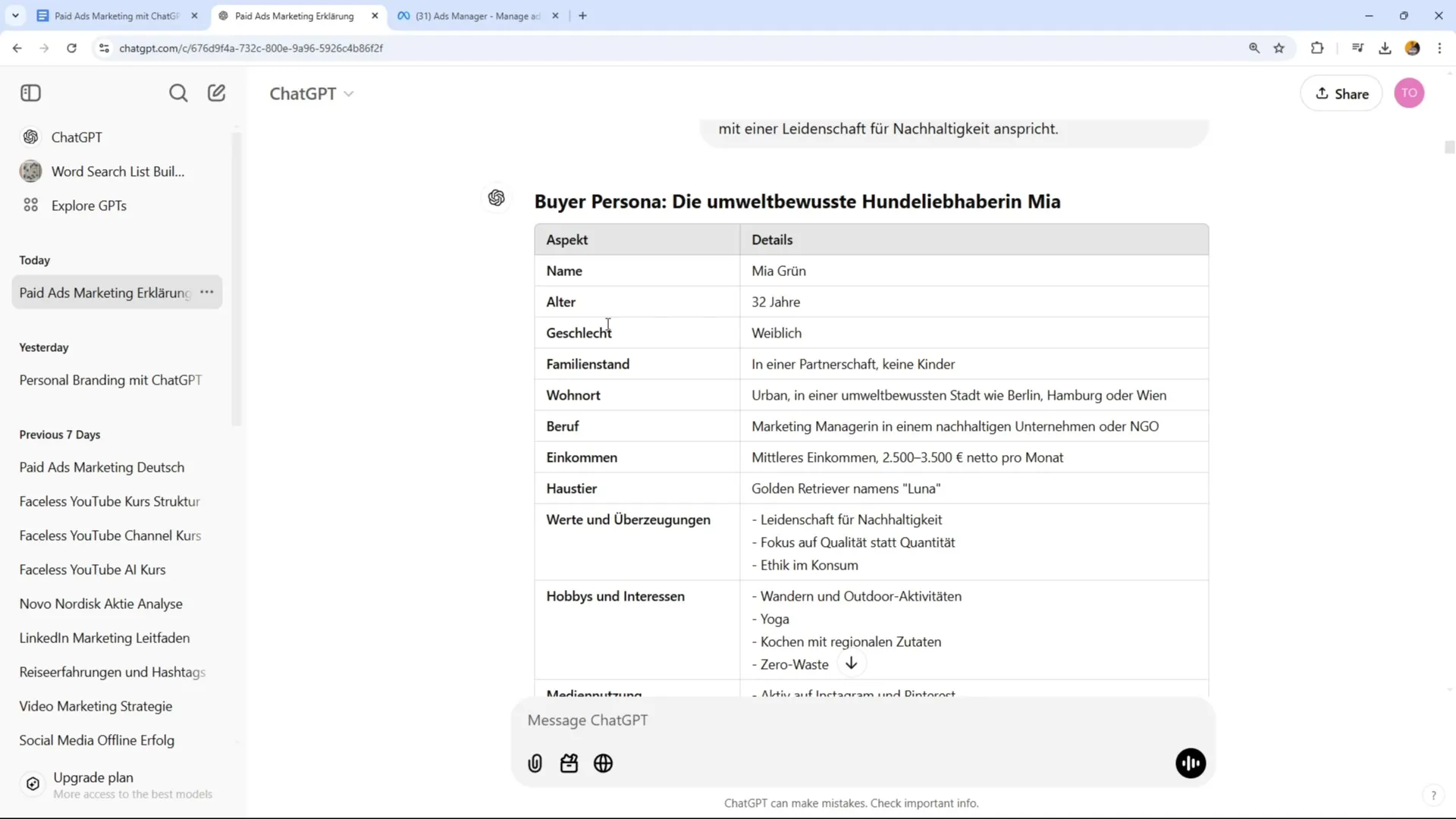Bookmark this page with the star icon

tap(1279, 48)
